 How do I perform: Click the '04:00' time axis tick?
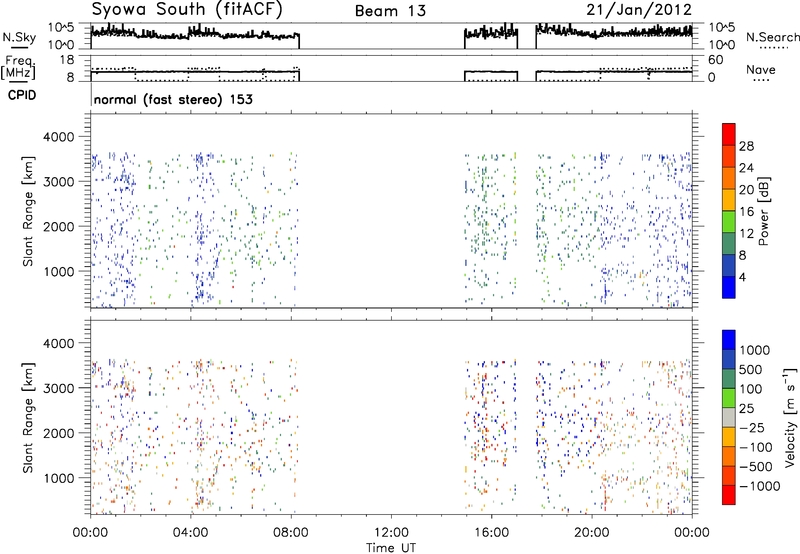click(x=190, y=533)
